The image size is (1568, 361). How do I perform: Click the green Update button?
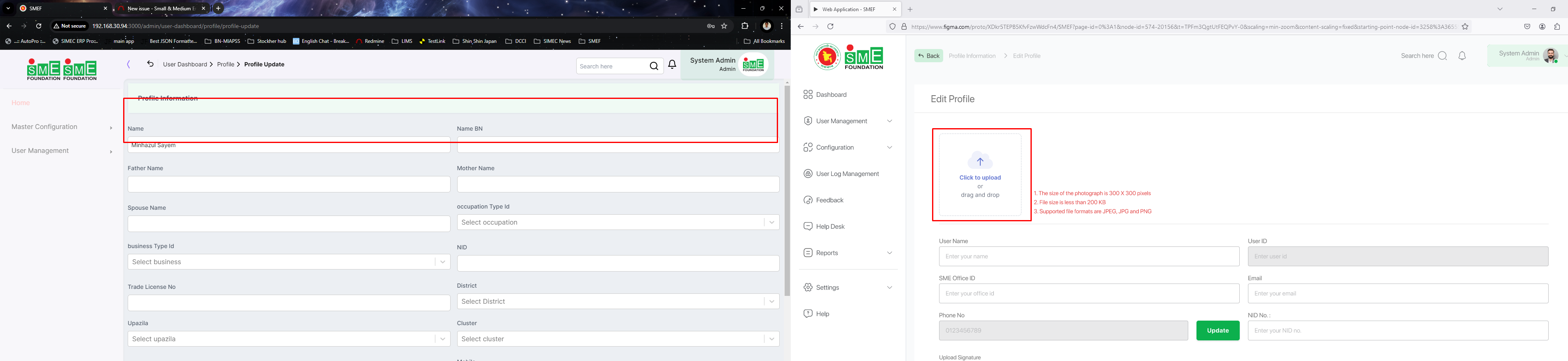pyautogui.click(x=1217, y=331)
